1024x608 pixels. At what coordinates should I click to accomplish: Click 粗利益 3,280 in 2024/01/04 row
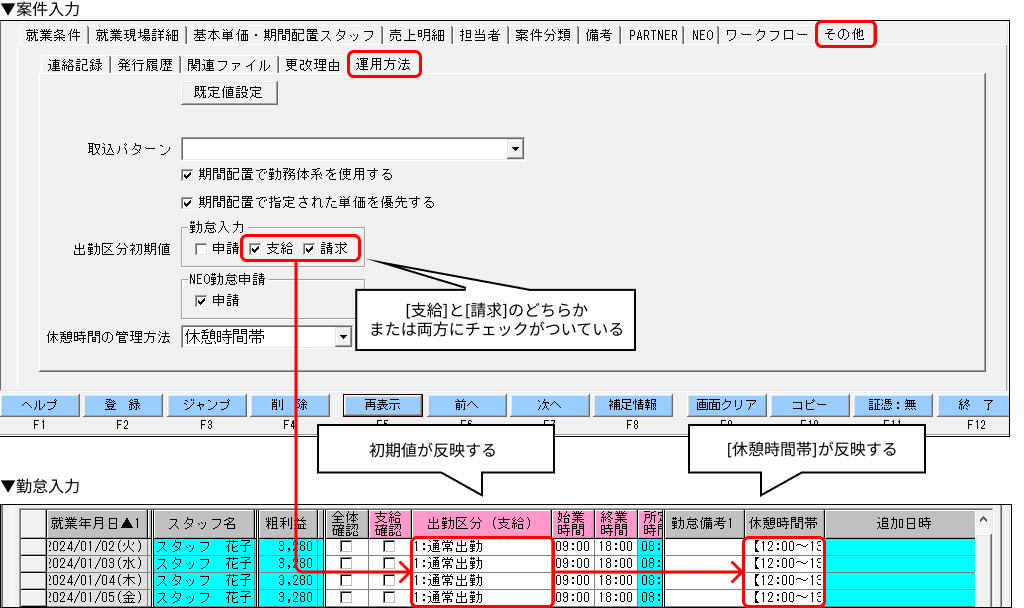(287, 580)
